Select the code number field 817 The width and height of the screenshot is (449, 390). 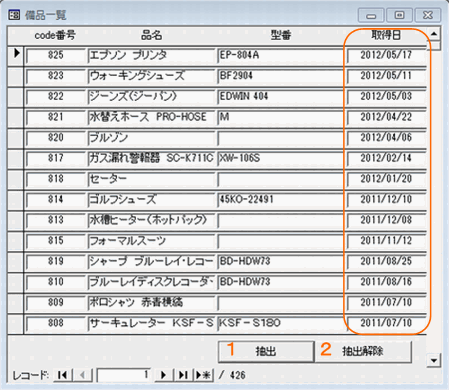[x=56, y=158]
